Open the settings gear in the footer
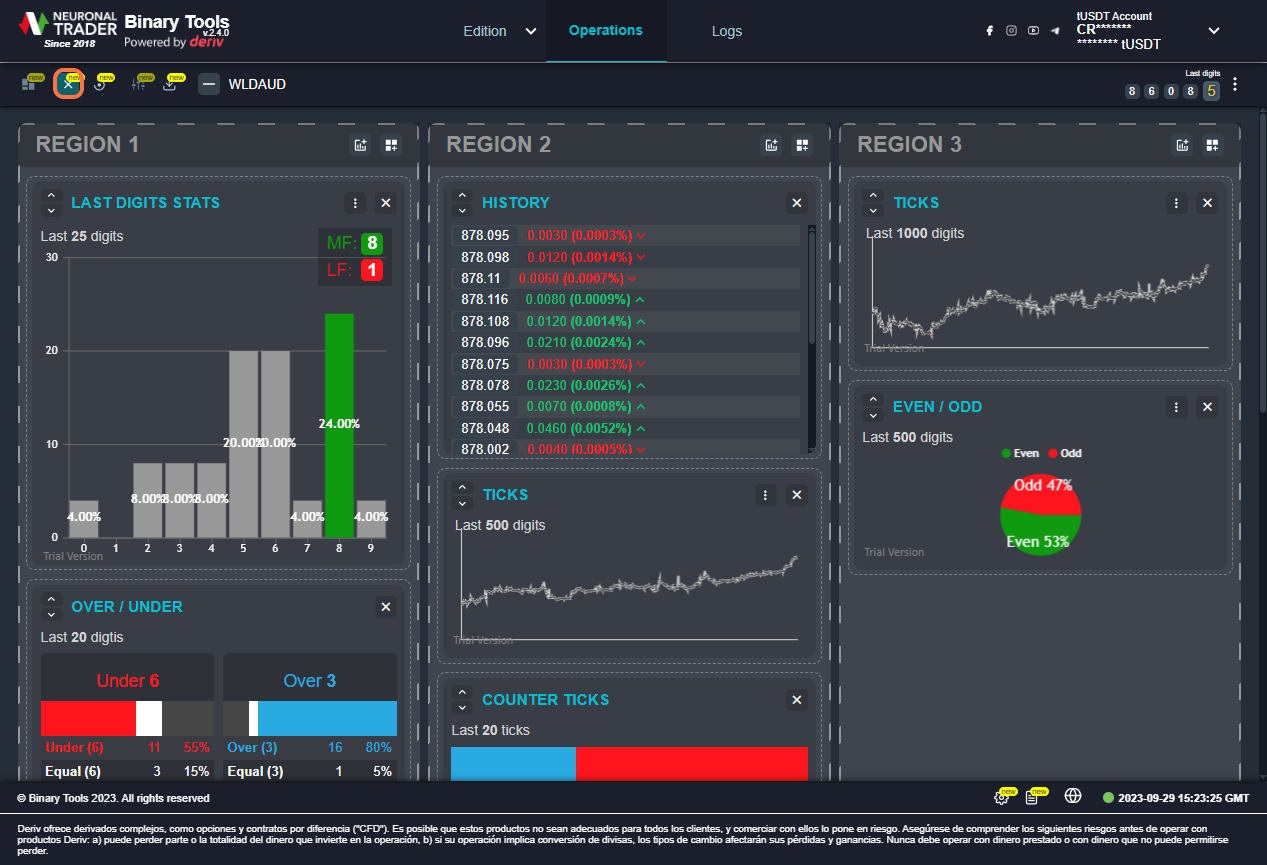The height and width of the screenshot is (865, 1267). click(x=1001, y=797)
